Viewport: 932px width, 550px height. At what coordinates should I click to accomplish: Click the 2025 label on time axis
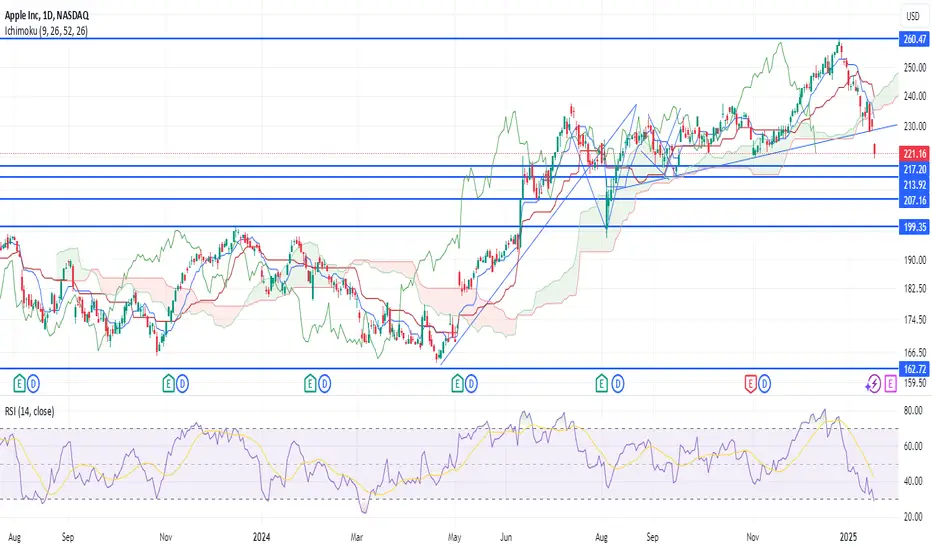[848, 537]
